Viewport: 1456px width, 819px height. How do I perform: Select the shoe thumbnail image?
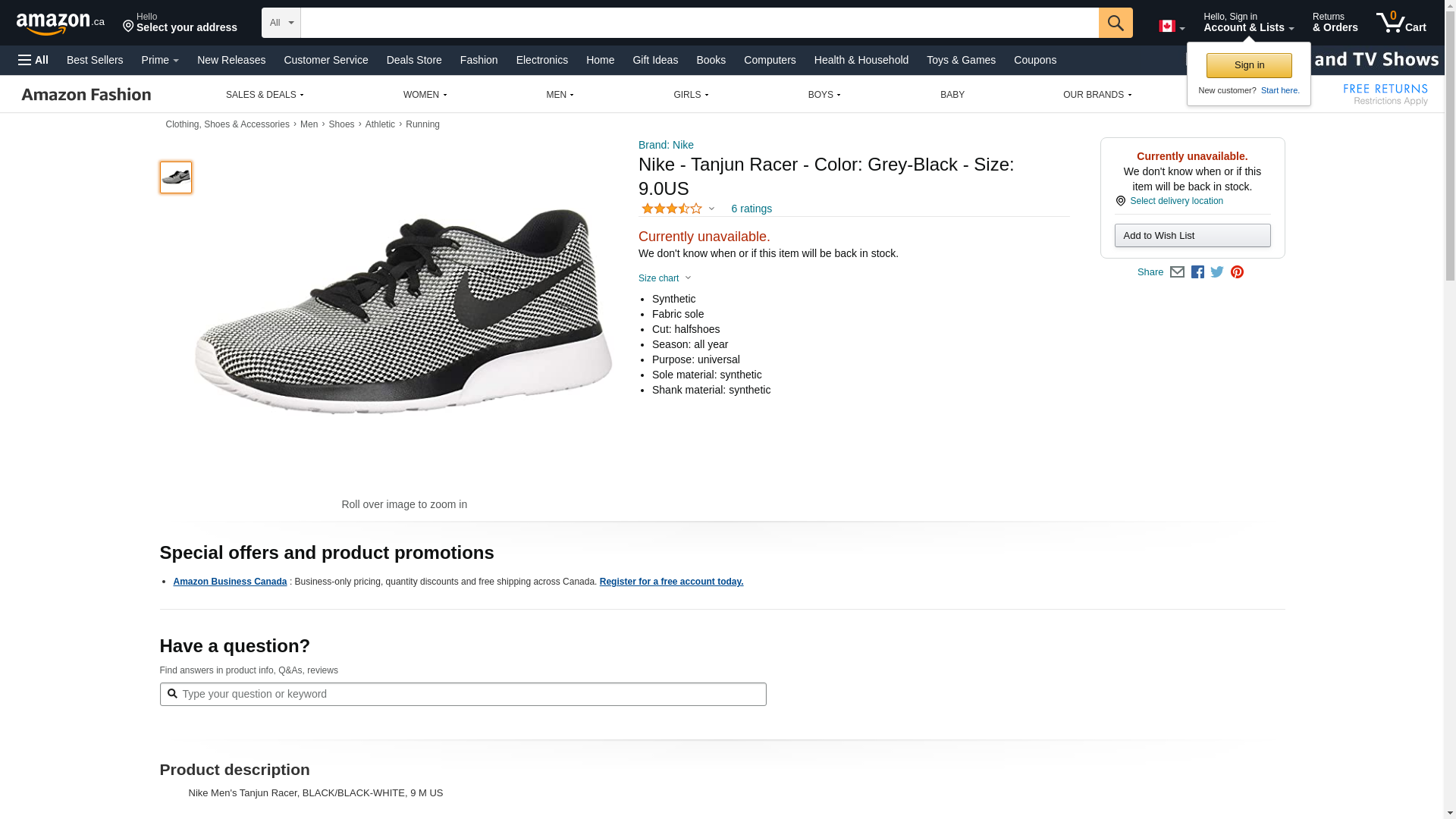[x=176, y=177]
